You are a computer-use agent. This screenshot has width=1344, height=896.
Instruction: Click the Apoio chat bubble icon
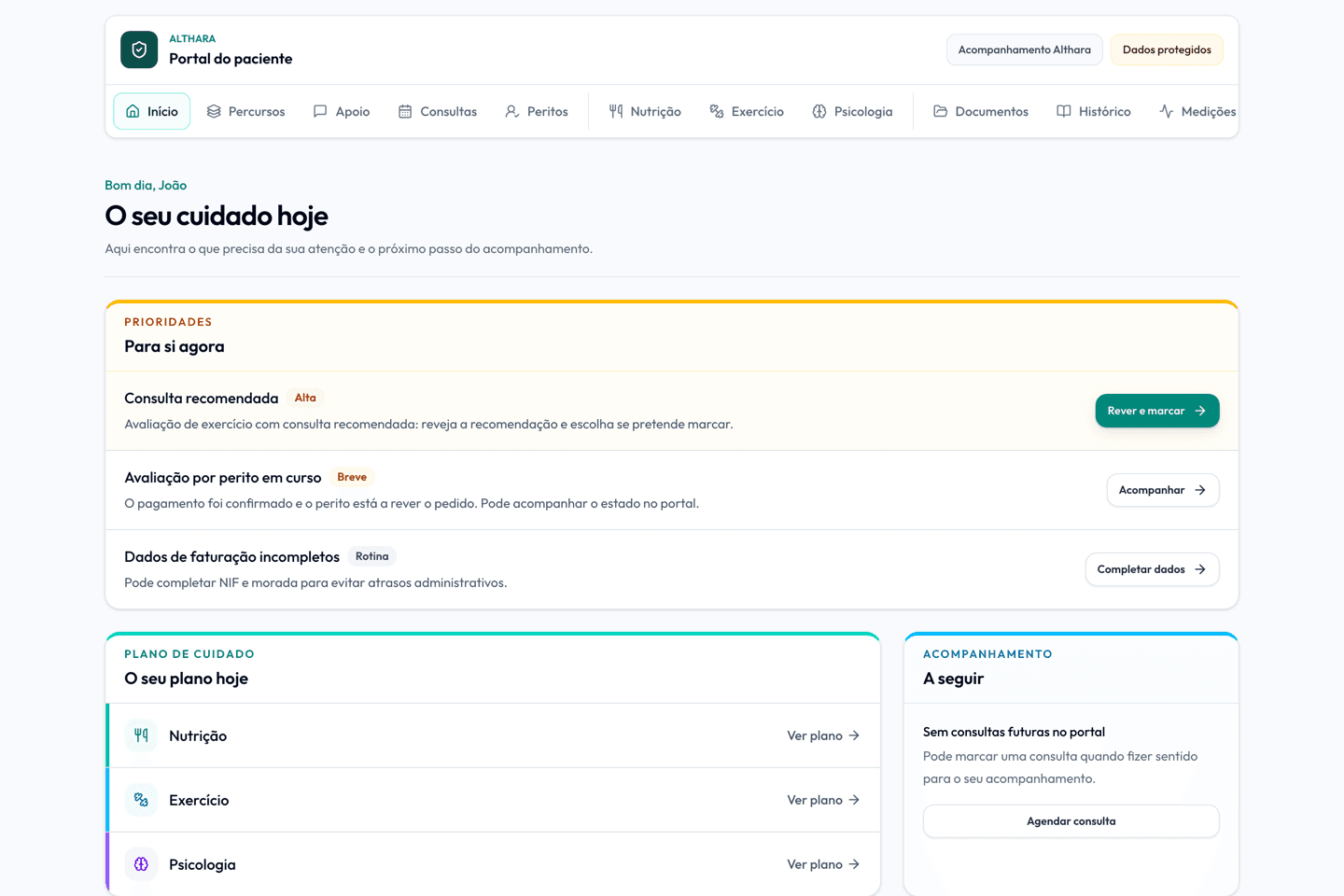(x=320, y=111)
